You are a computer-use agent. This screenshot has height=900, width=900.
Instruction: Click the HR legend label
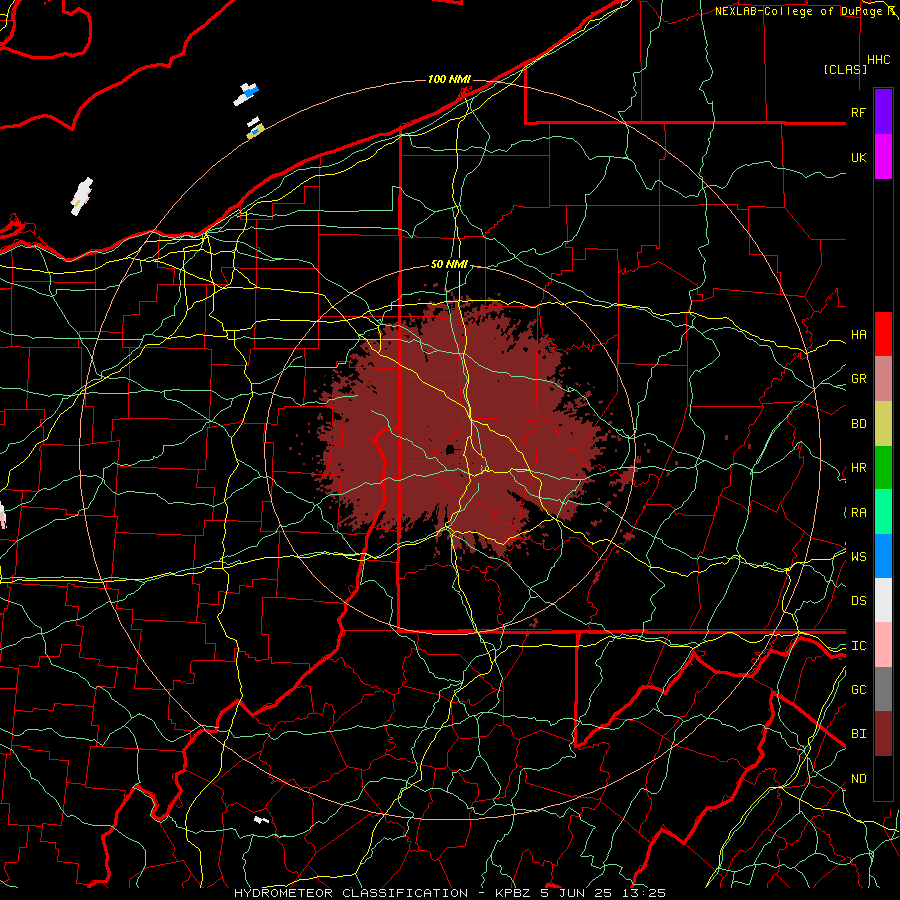point(858,468)
